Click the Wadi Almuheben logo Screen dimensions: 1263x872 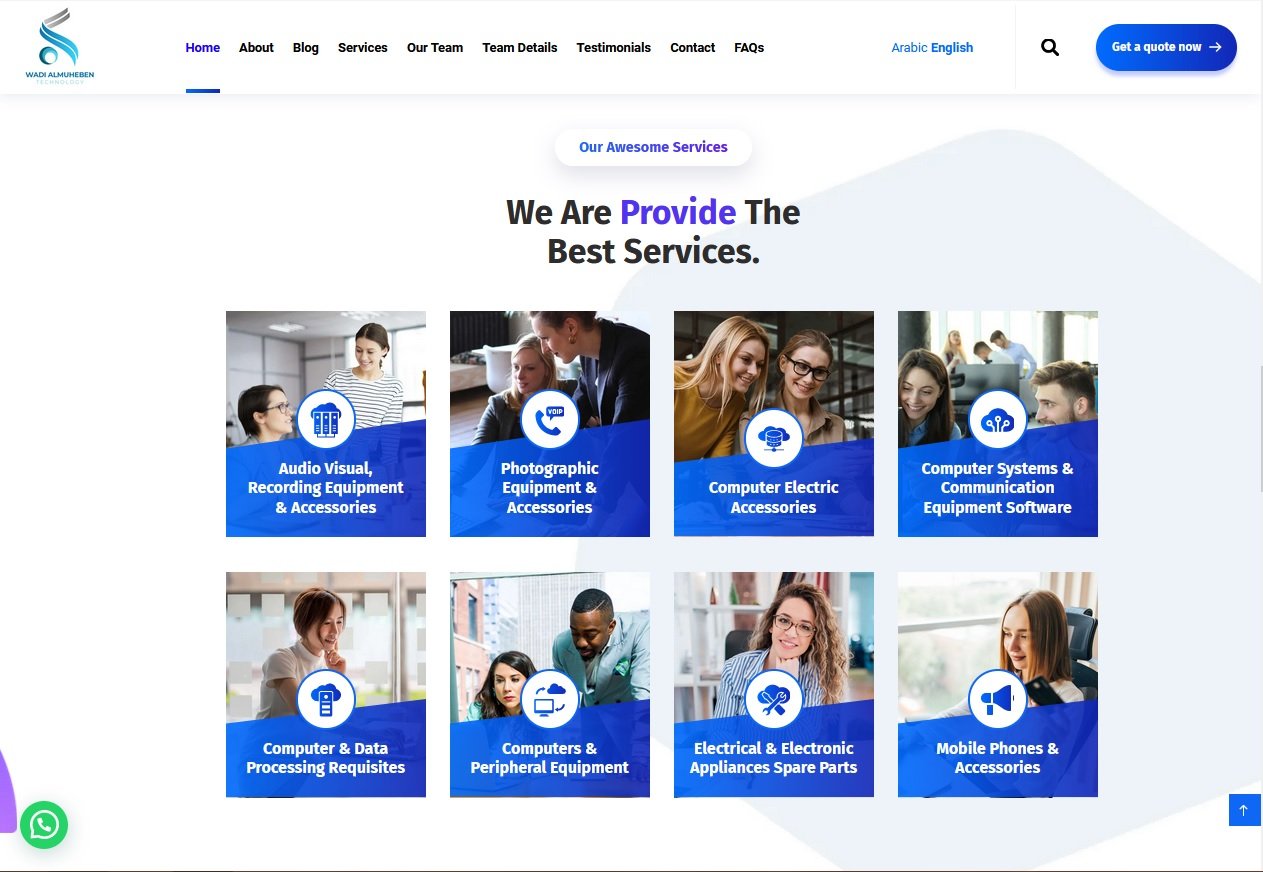60,46
